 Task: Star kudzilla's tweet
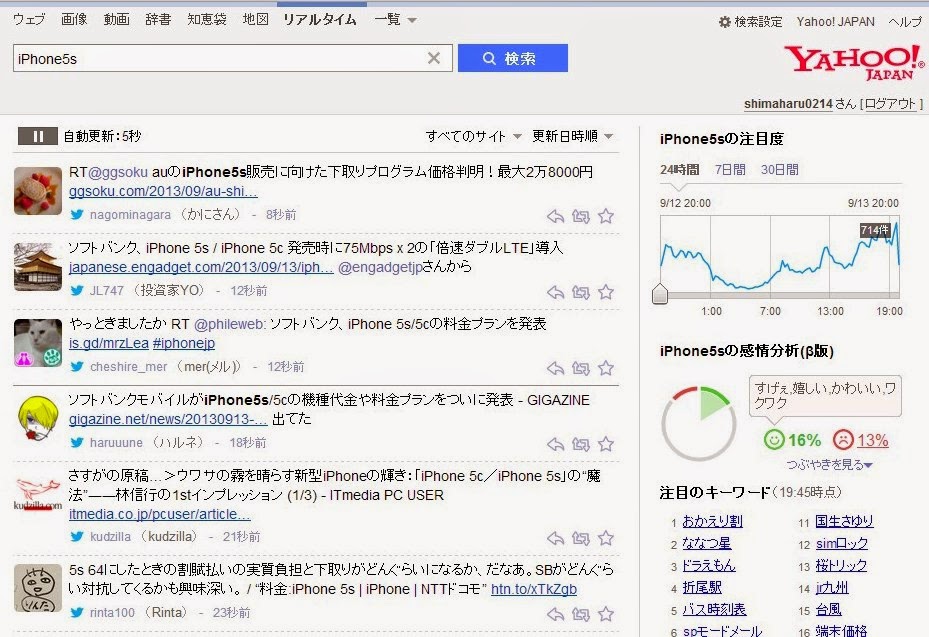pyautogui.click(x=606, y=538)
